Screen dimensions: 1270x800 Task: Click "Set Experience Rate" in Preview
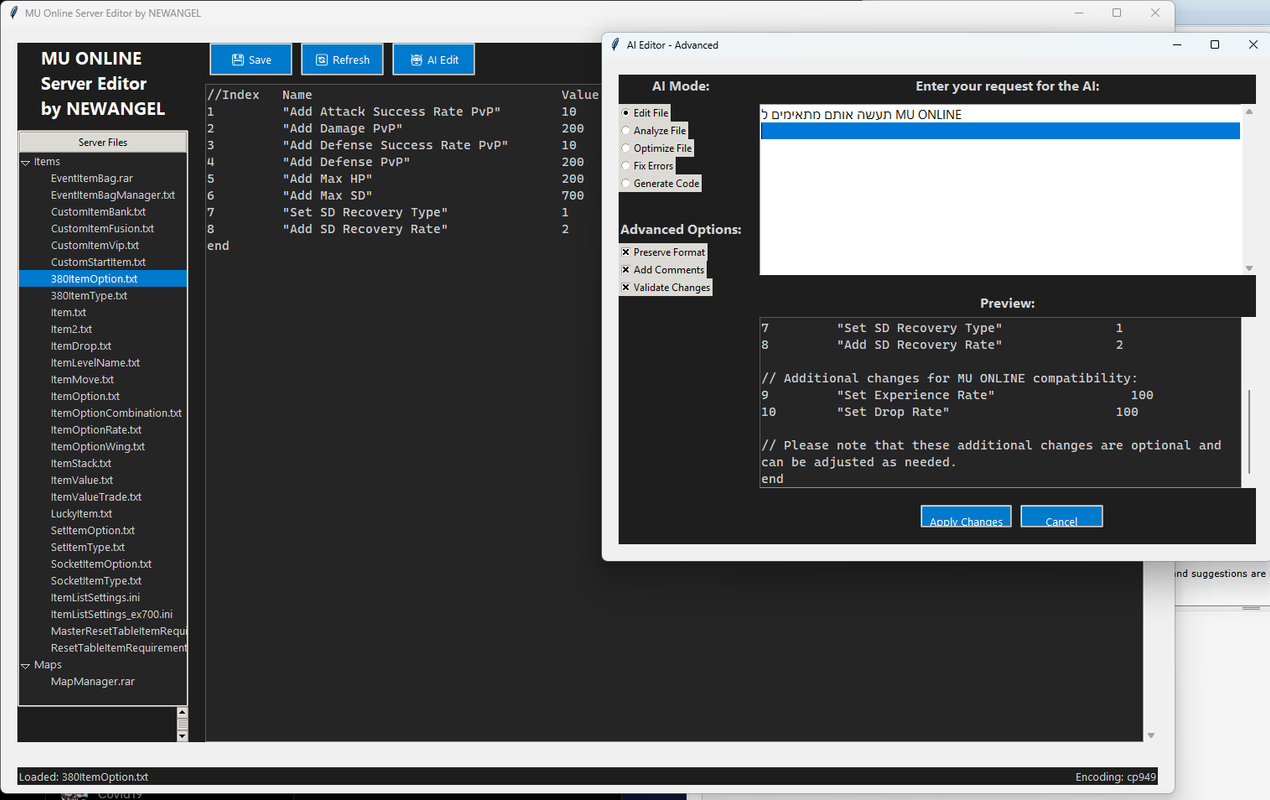click(915, 395)
